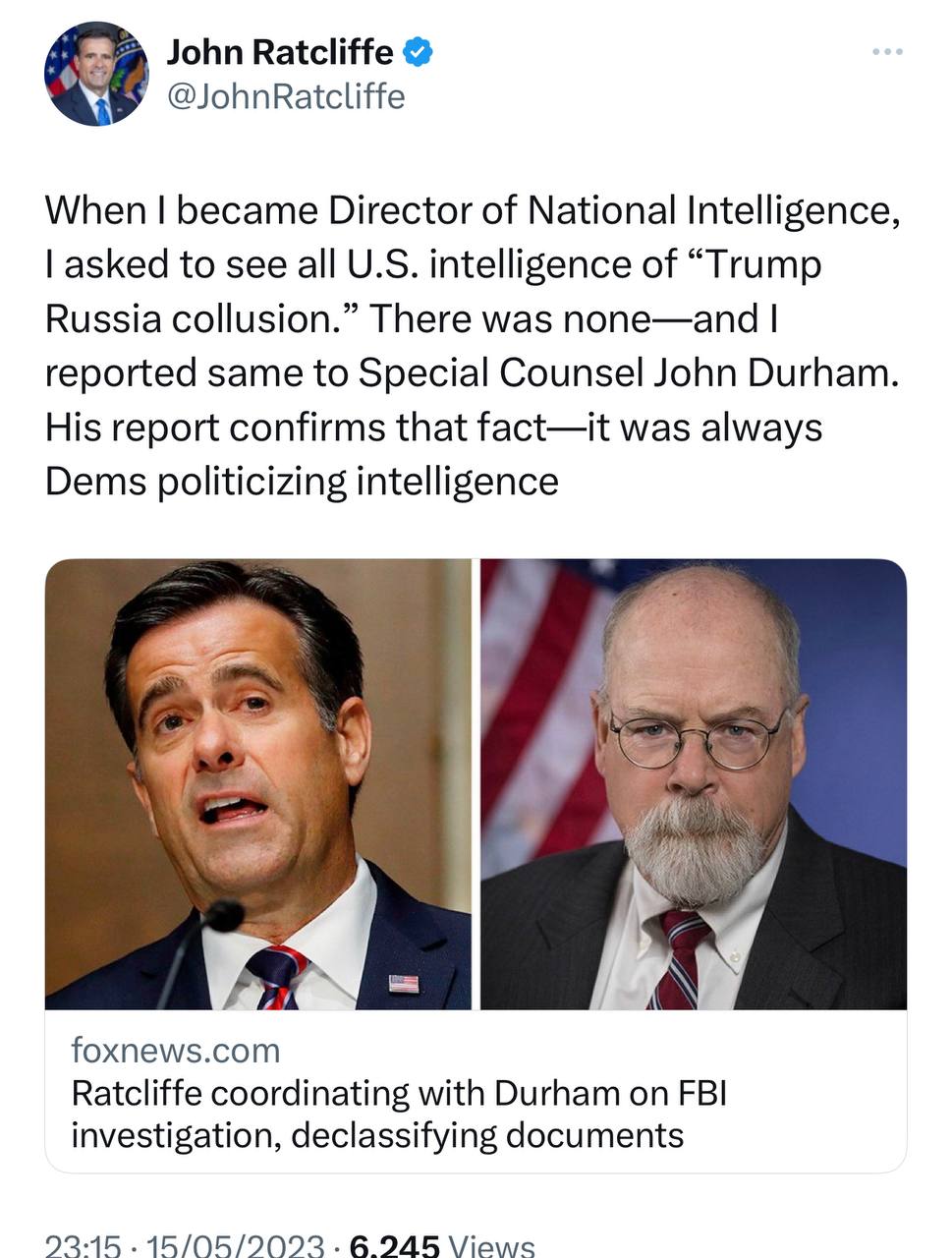952x1258 pixels.
Task: Click the round eyeglasses in right photo
Action: tap(695, 739)
